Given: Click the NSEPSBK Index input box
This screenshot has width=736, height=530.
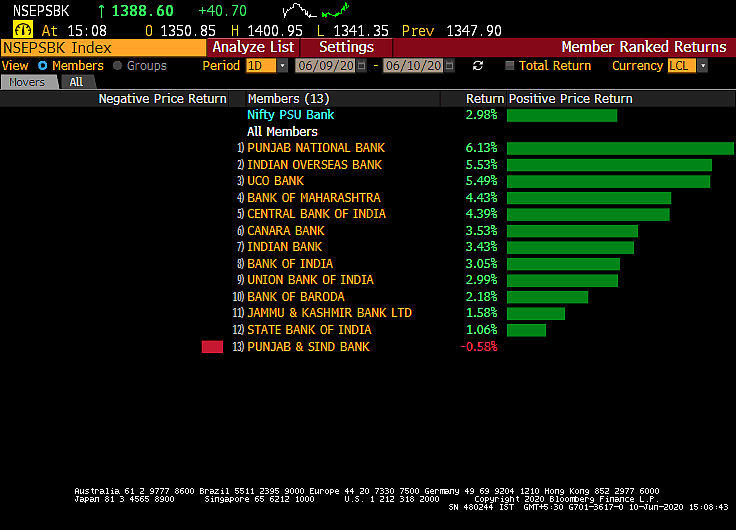Looking at the screenshot, I should click(103, 48).
